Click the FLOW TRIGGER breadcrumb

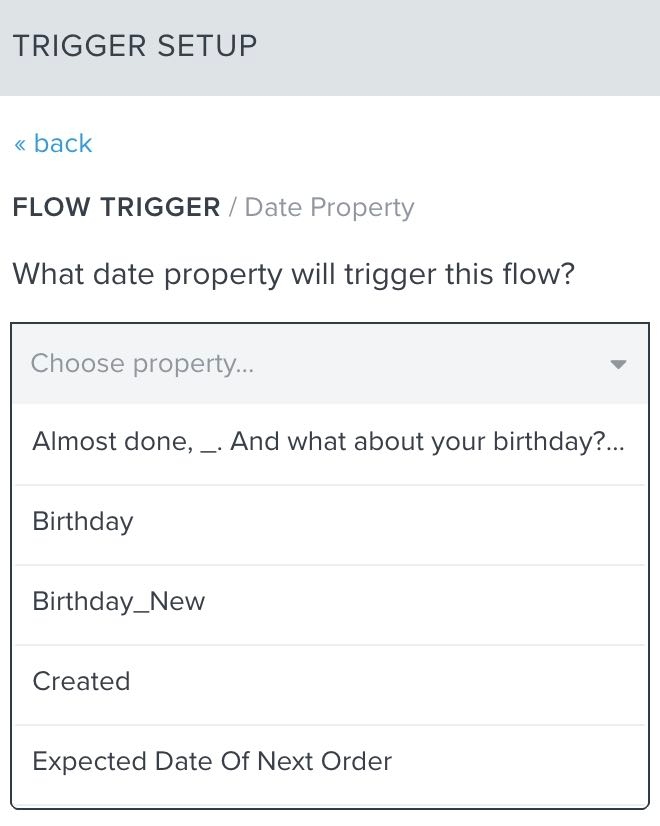116,208
